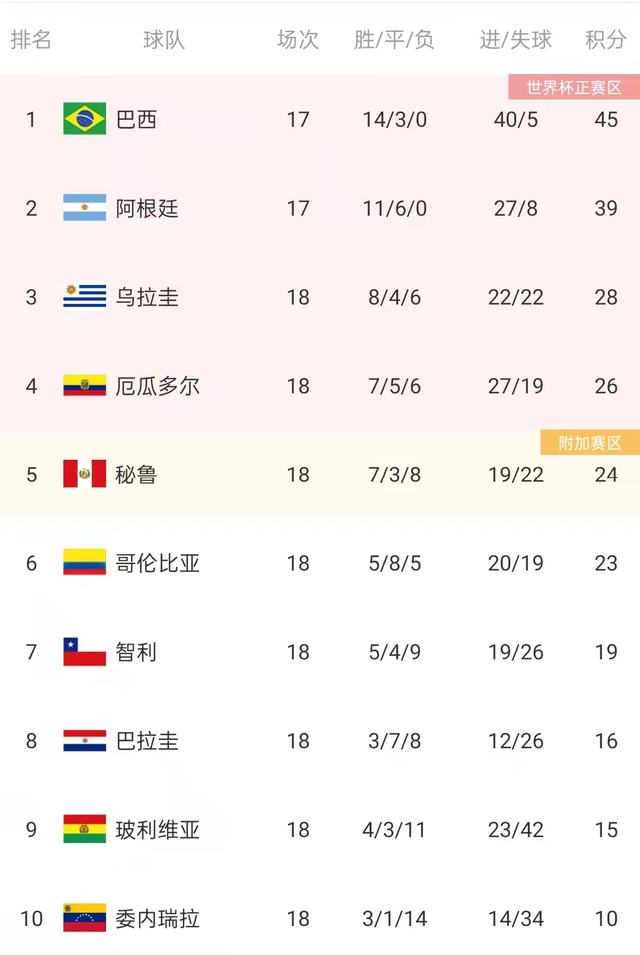Click the Ecuador flag icon
640x955 pixels.
84,386
